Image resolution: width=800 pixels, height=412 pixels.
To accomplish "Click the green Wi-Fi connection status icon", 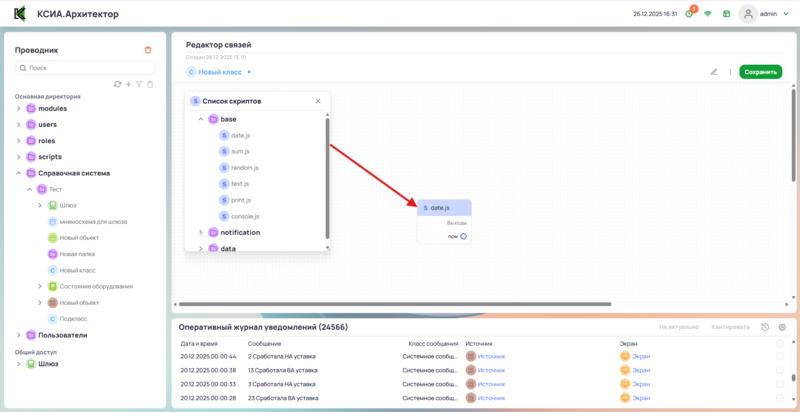I will (x=708, y=14).
